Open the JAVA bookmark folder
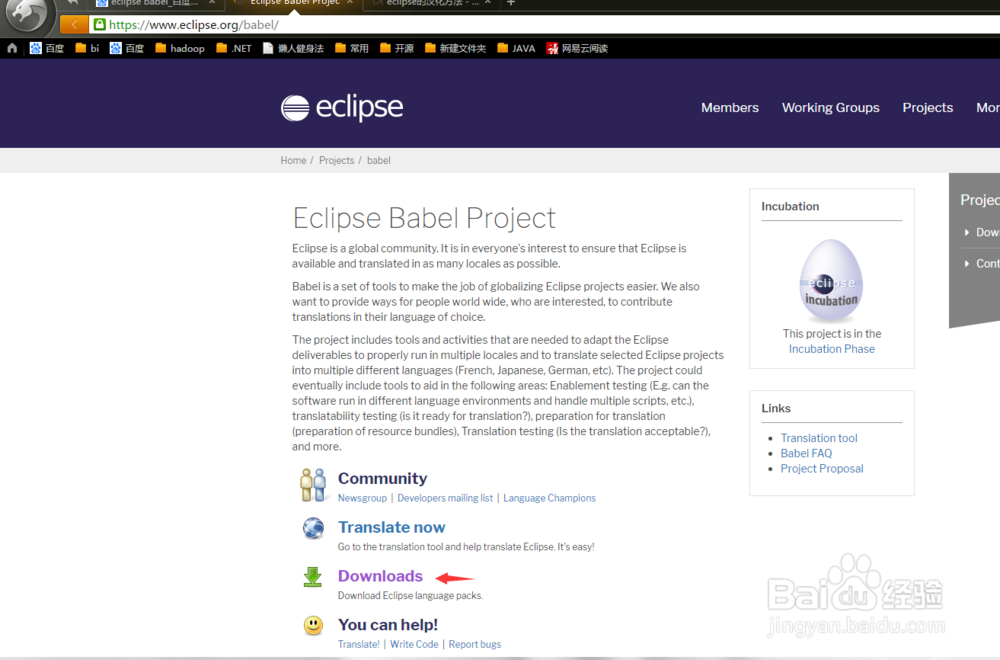The height and width of the screenshot is (660, 1000). click(517, 48)
